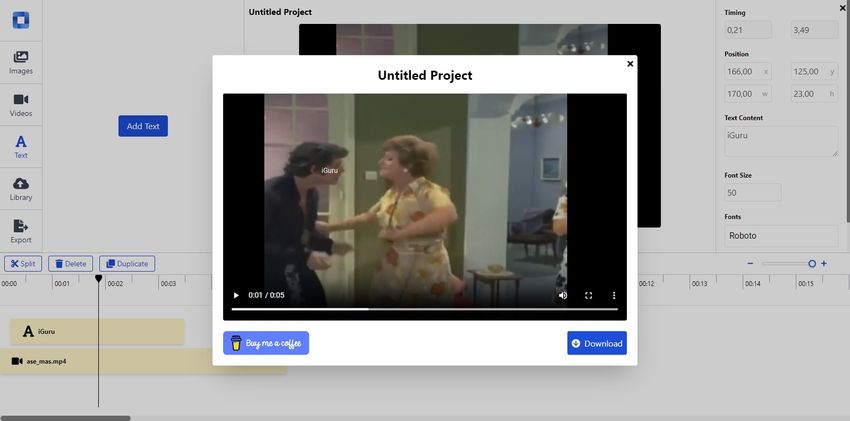Edit the width field 170,00
This screenshot has height=421, width=850.
pos(748,94)
